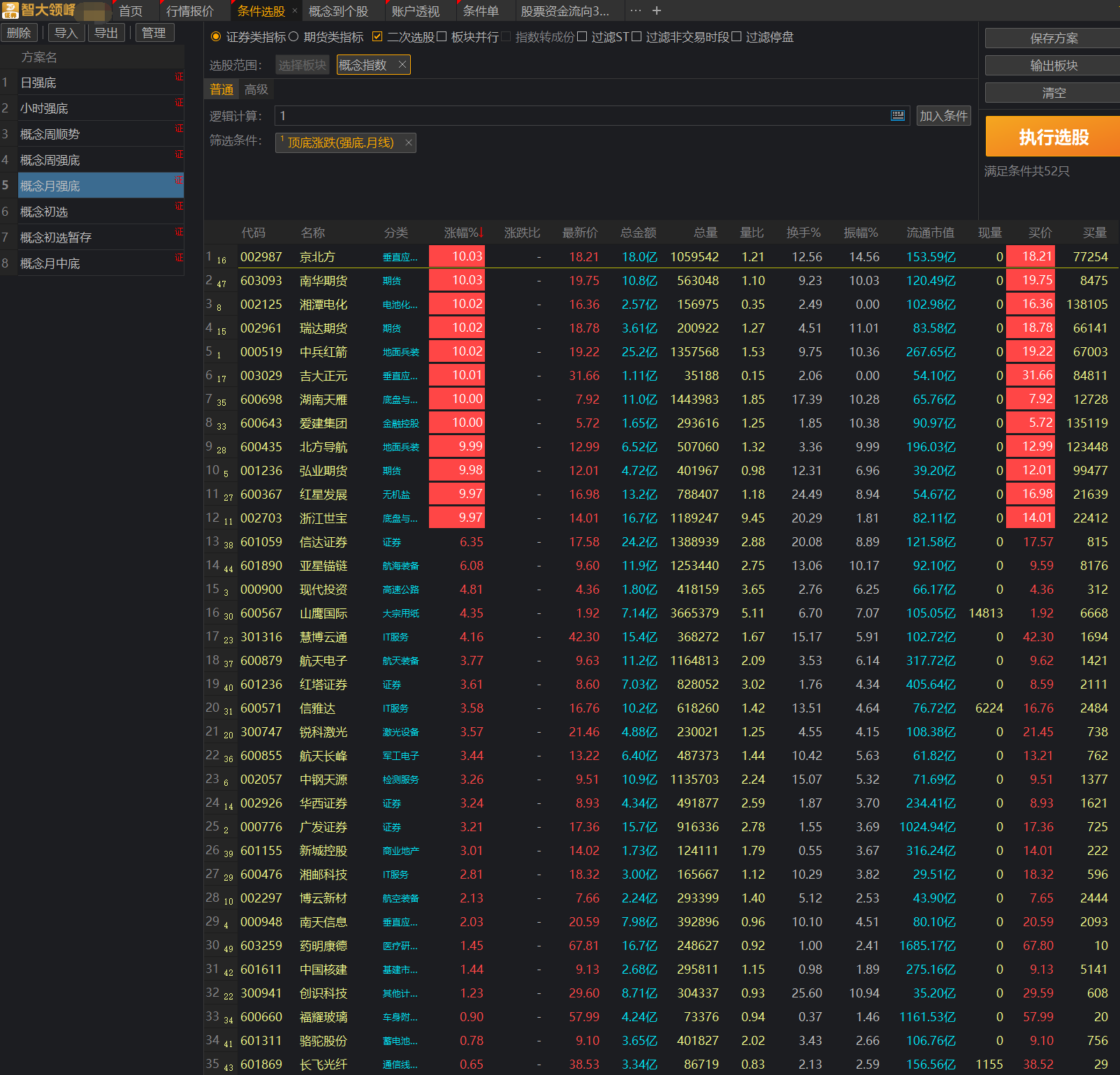Switch to the 高级 tab

click(256, 89)
